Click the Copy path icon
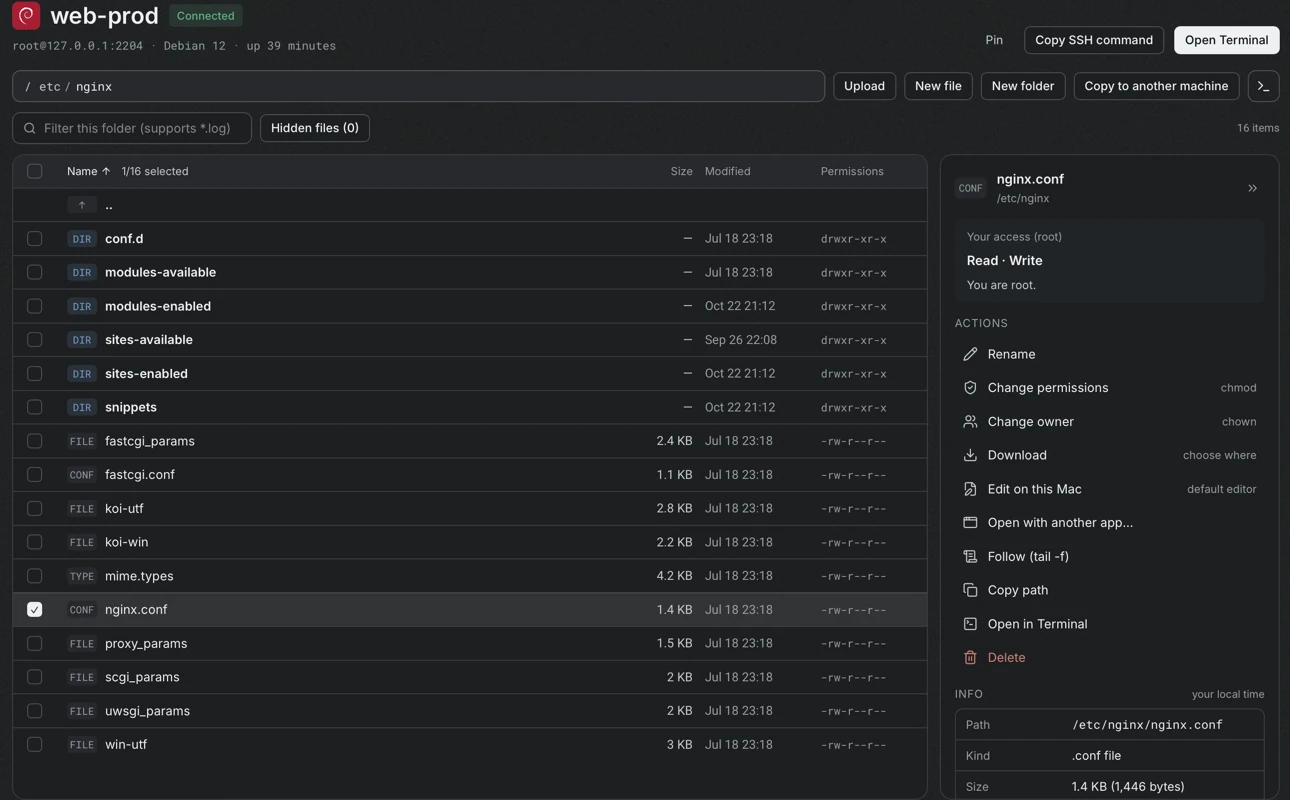Image resolution: width=1290 pixels, height=800 pixels. (970, 590)
